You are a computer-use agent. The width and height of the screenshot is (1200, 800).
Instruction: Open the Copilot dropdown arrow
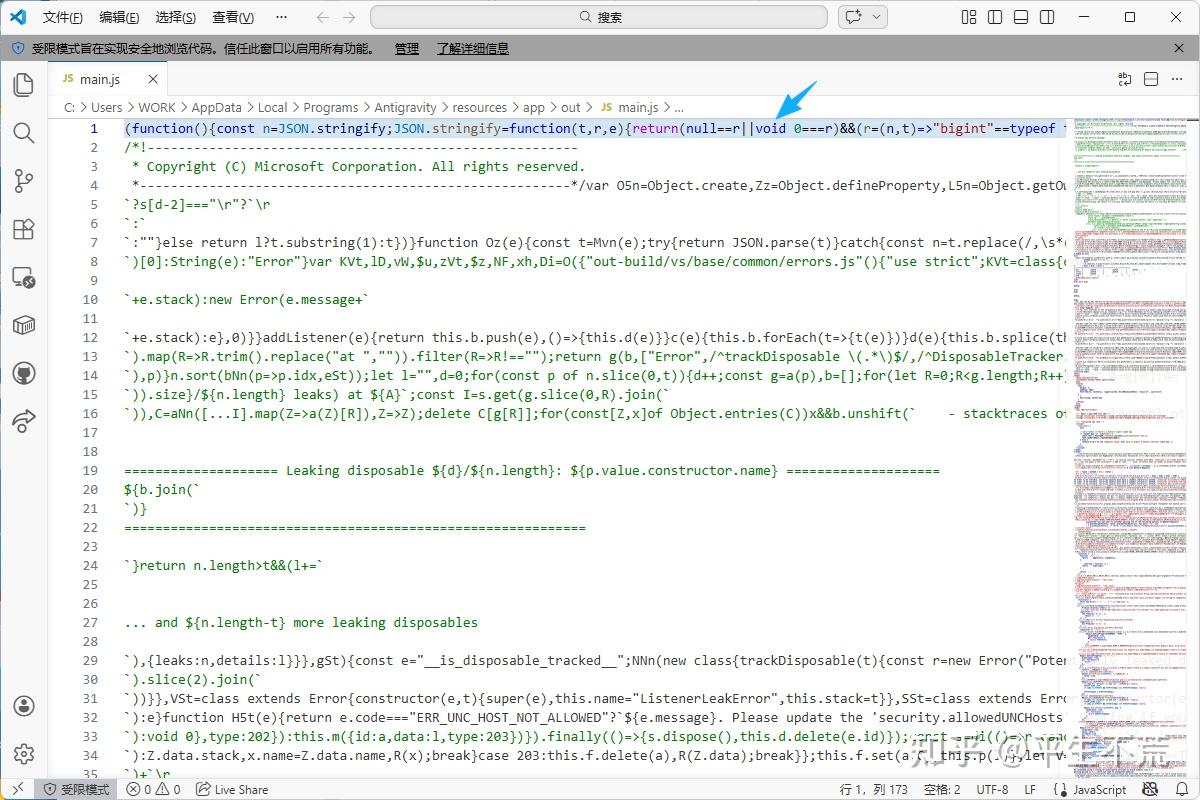tap(877, 17)
